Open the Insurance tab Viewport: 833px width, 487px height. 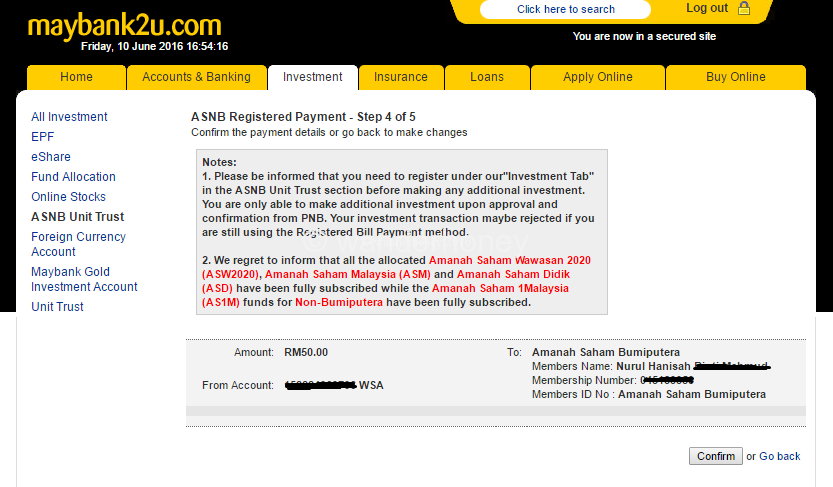click(x=401, y=77)
